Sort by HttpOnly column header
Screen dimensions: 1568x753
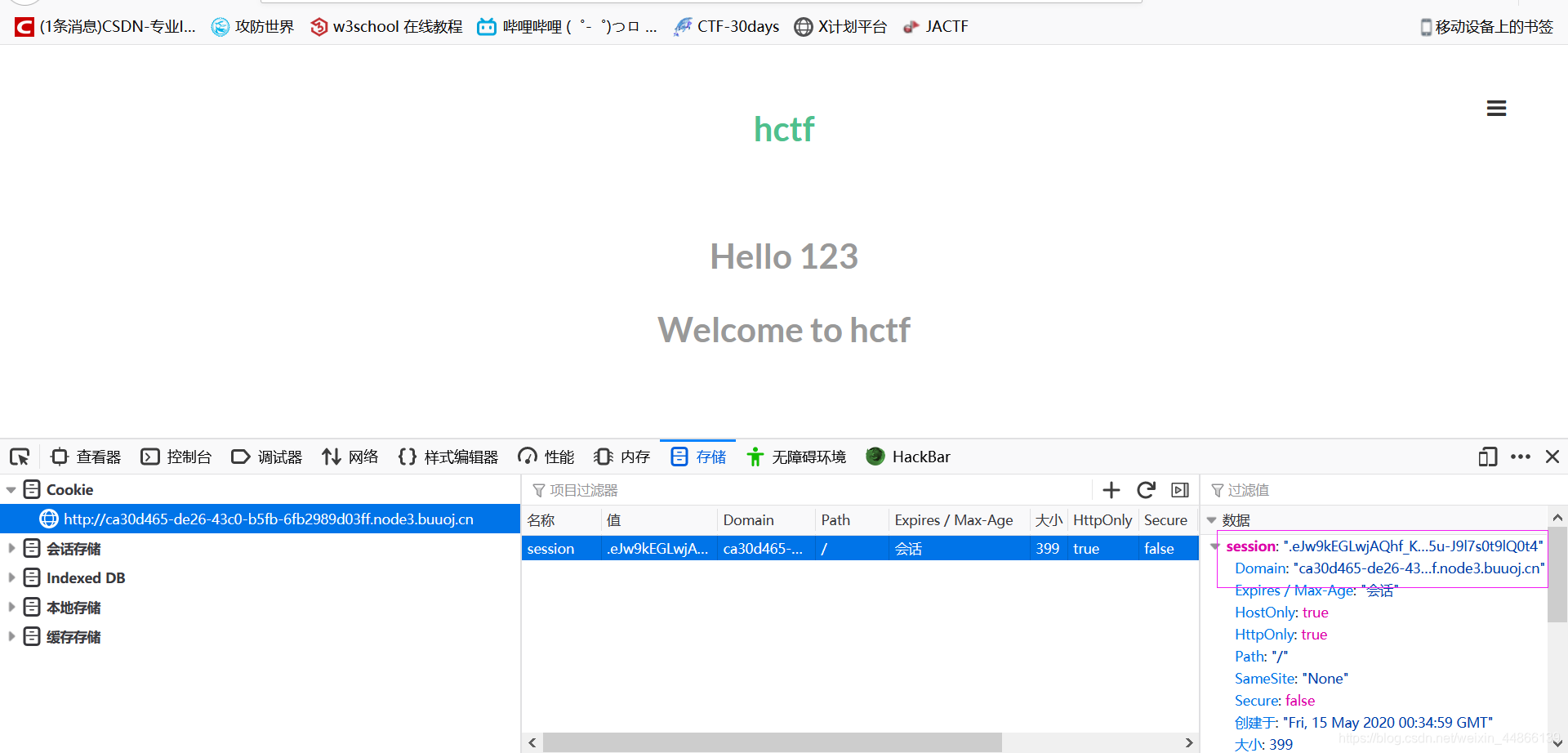(1102, 520)
